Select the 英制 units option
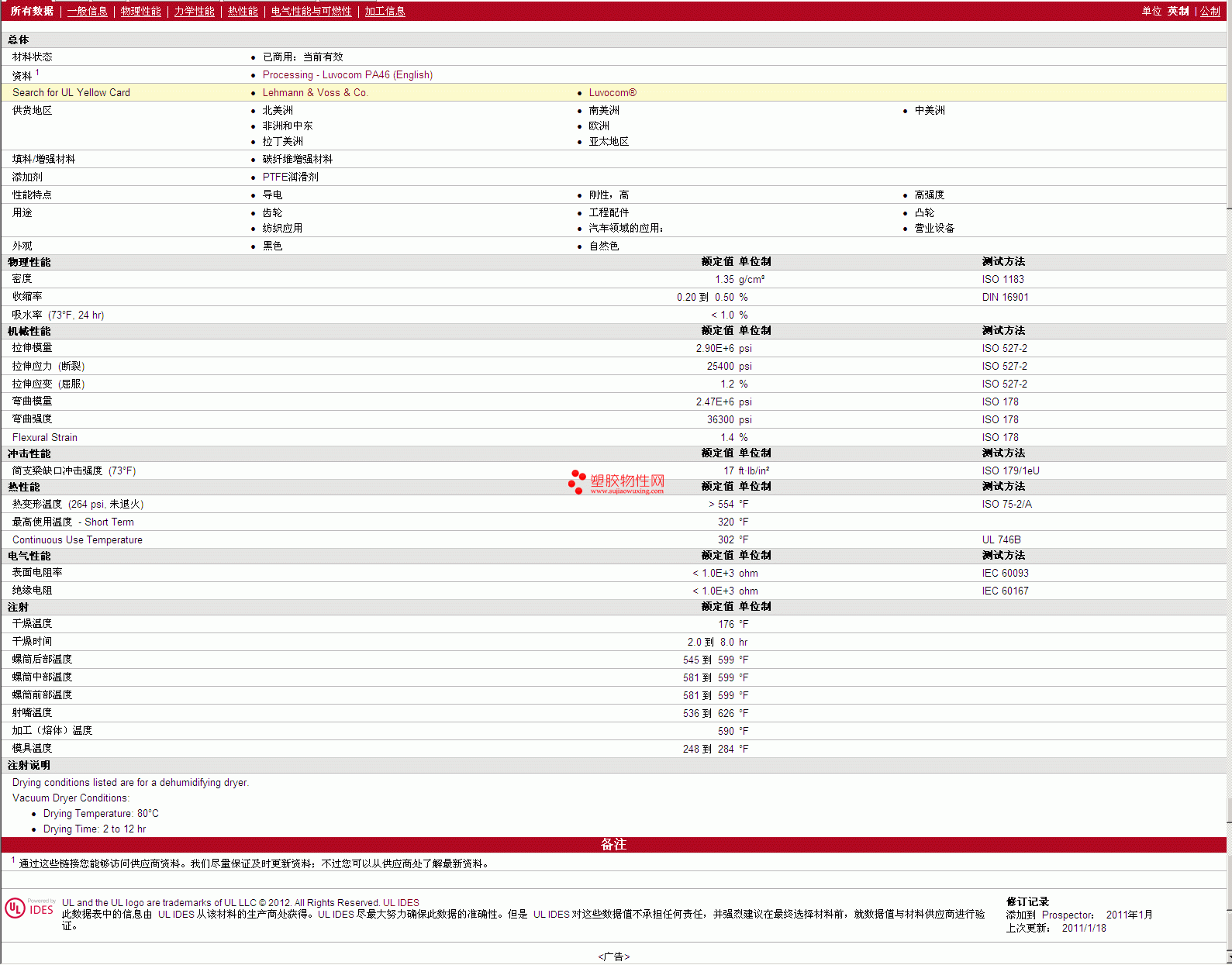 pyautogui.click(x=1178, y=11)
